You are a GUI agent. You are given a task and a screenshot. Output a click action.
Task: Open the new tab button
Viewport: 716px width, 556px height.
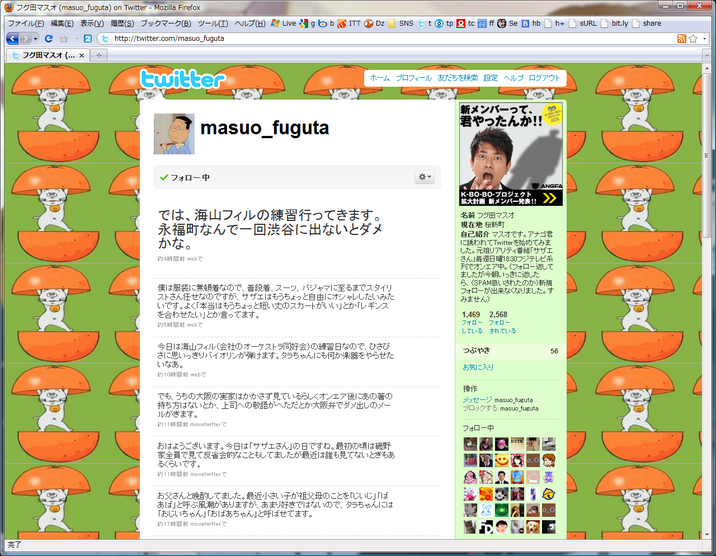(x=98, y=55)
